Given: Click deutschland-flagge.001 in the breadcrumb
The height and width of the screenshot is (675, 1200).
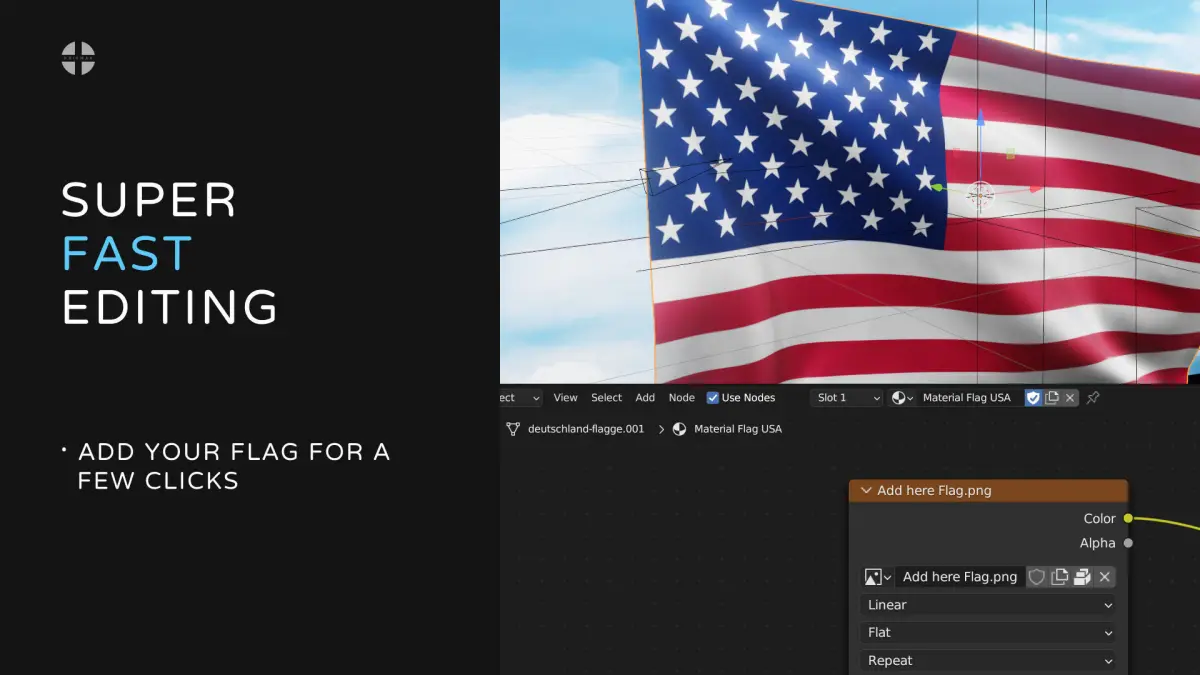Looking at the screenshot, I should [586, 429].
